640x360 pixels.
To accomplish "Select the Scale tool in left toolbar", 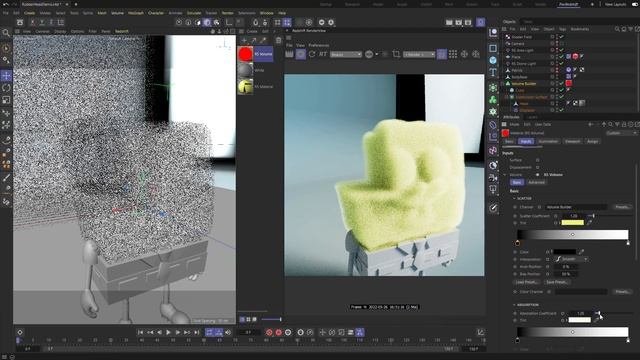I will pos(6,100).
